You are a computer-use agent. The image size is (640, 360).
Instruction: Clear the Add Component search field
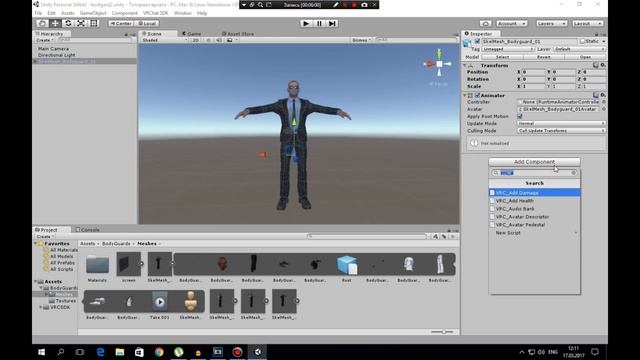[573, 173]
